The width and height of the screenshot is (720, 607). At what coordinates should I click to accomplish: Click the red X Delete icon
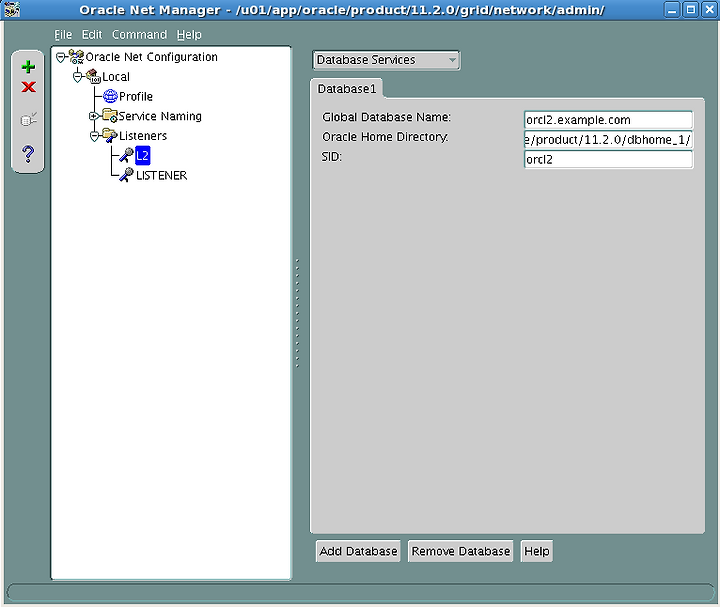(28, 87)
